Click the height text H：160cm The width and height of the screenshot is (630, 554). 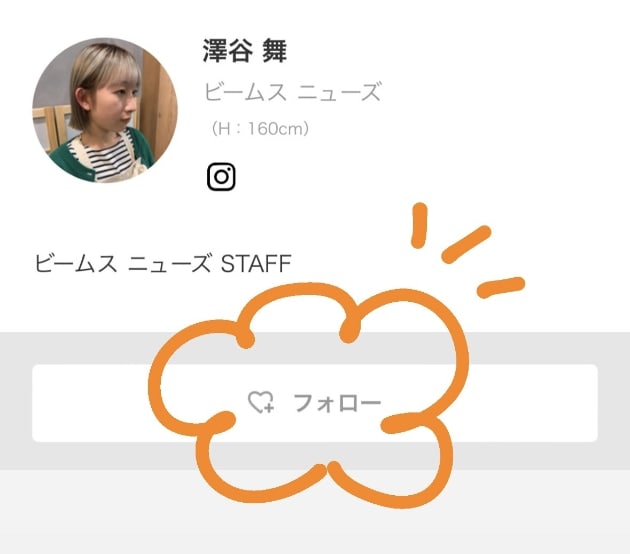coord(260,129)
